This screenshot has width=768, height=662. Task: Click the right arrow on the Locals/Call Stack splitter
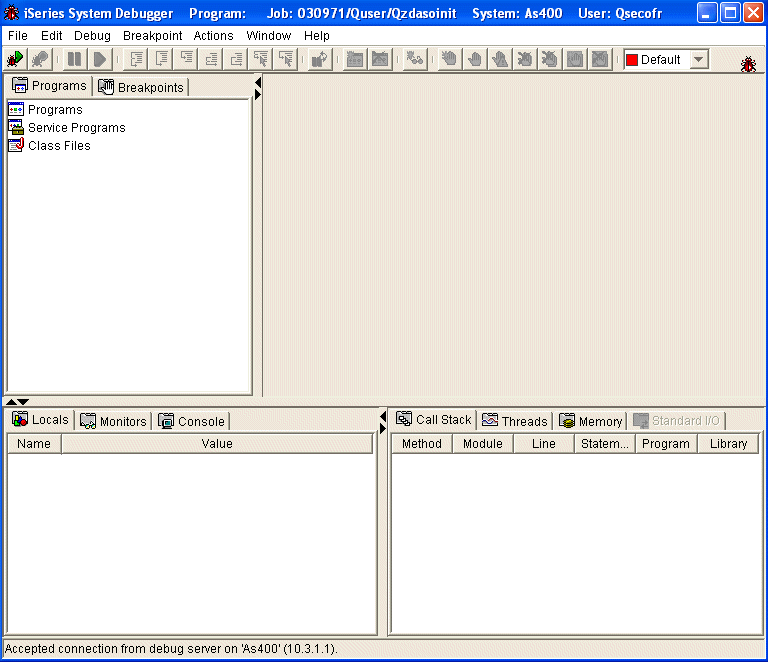(383, 429)
